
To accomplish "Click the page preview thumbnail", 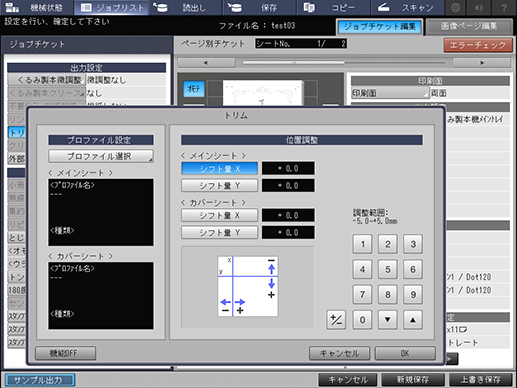I will 263,93.
